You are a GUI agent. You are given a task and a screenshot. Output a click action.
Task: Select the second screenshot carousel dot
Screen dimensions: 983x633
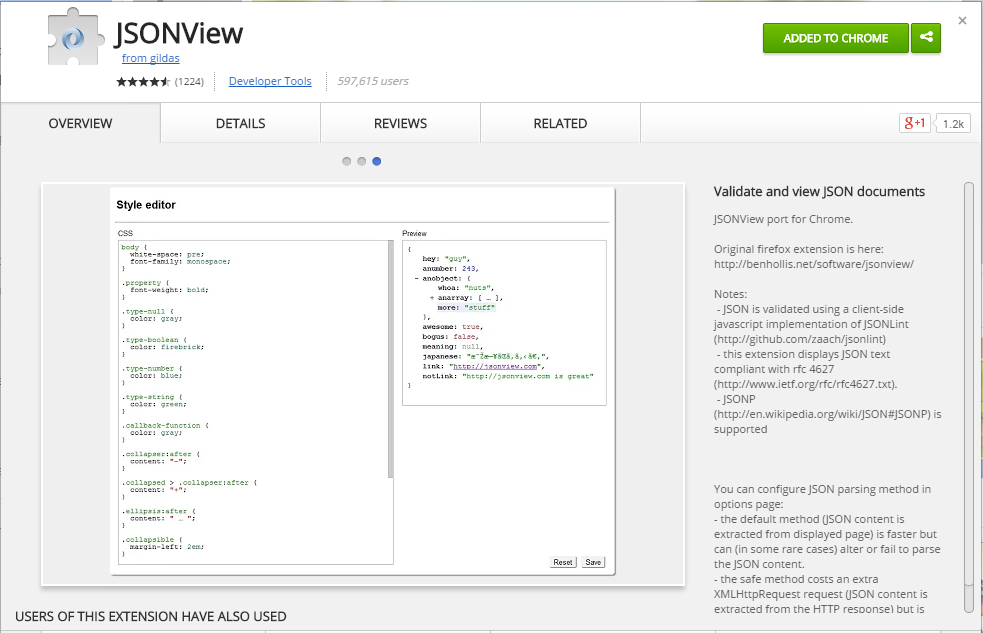point(362,162)
